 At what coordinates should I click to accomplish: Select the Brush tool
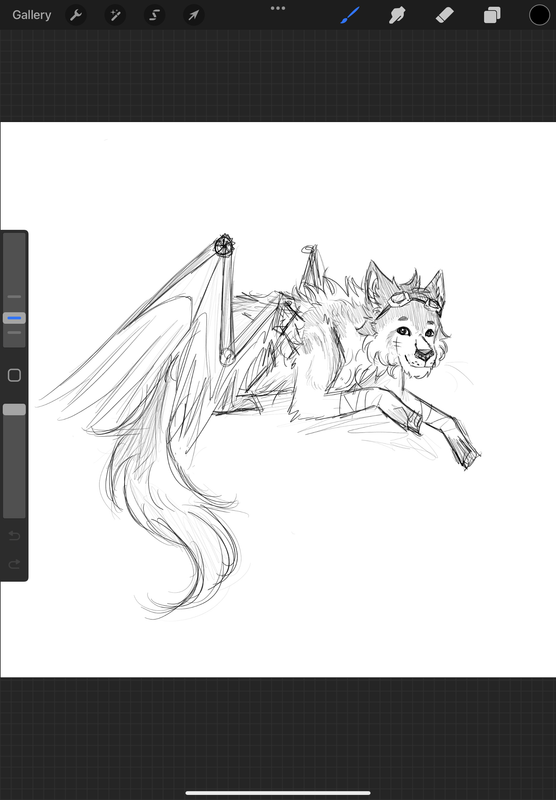350,15
